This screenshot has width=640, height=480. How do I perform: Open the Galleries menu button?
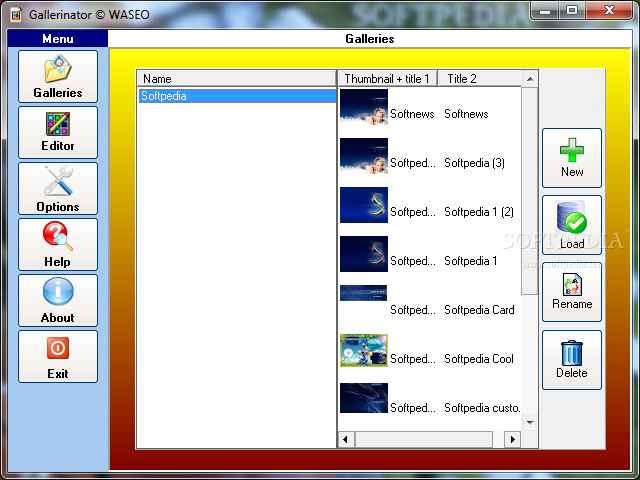[58, 76]
